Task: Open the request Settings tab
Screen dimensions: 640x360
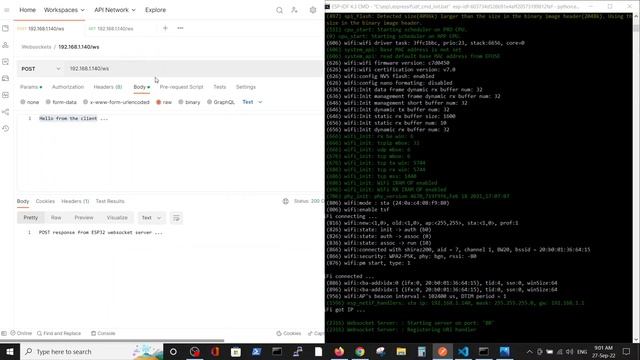Action: tap(246, 87)
